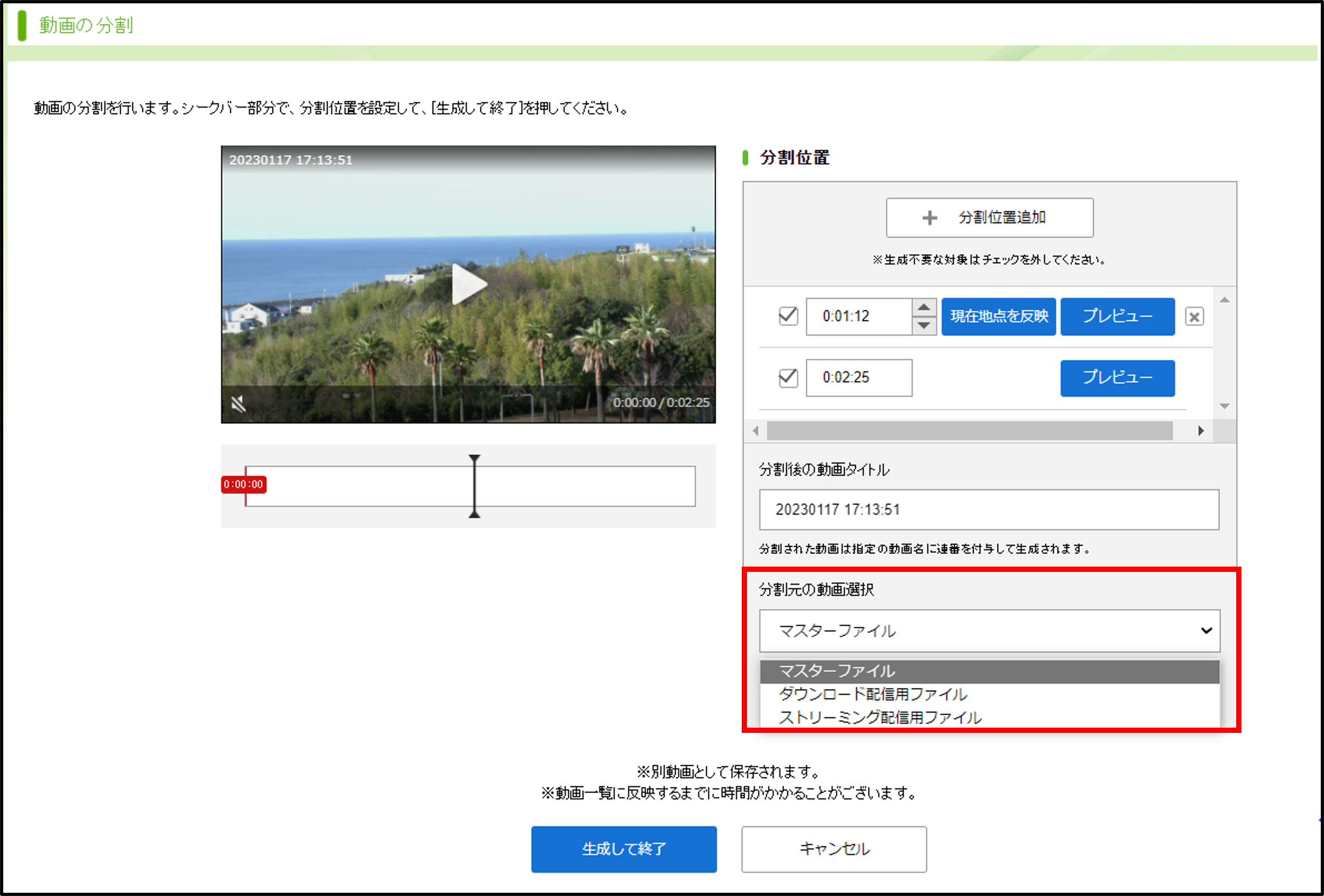Unmute the video via the muted speaker icon
The image size is (1324, 896).
click(238, 403)
